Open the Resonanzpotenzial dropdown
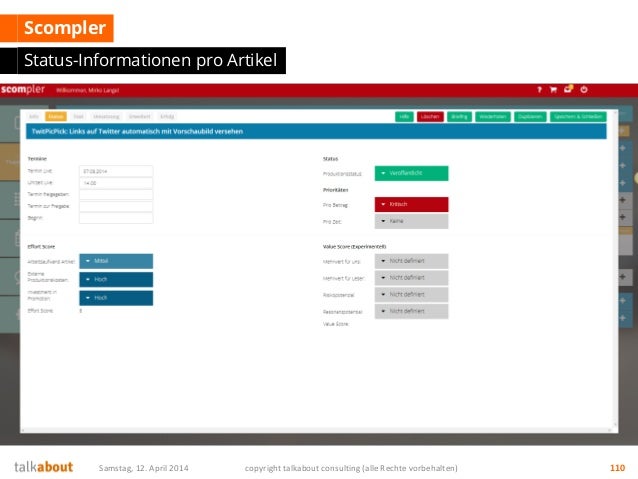 411,311
